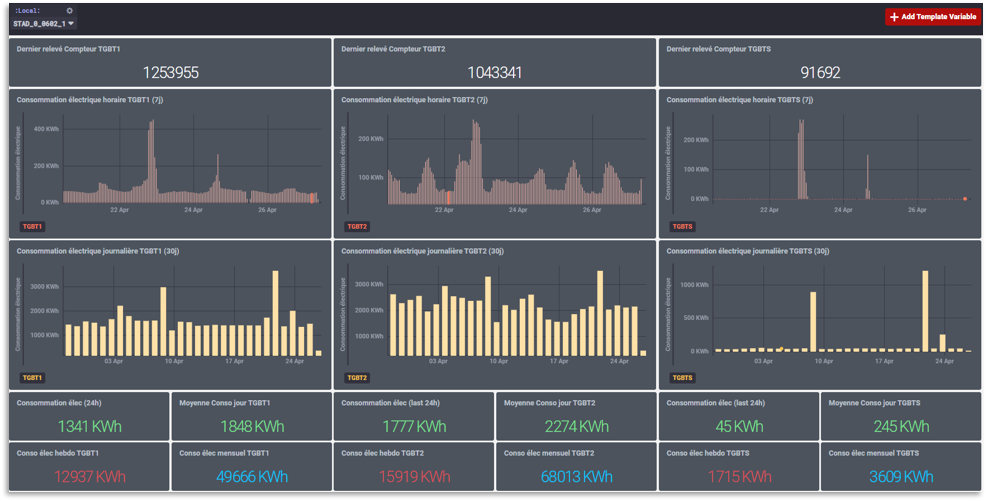The width and height of the screenshot is (986, 501).
Task: Select the Conso élec mensuel TGBTS title
Action: click(874, 453)
